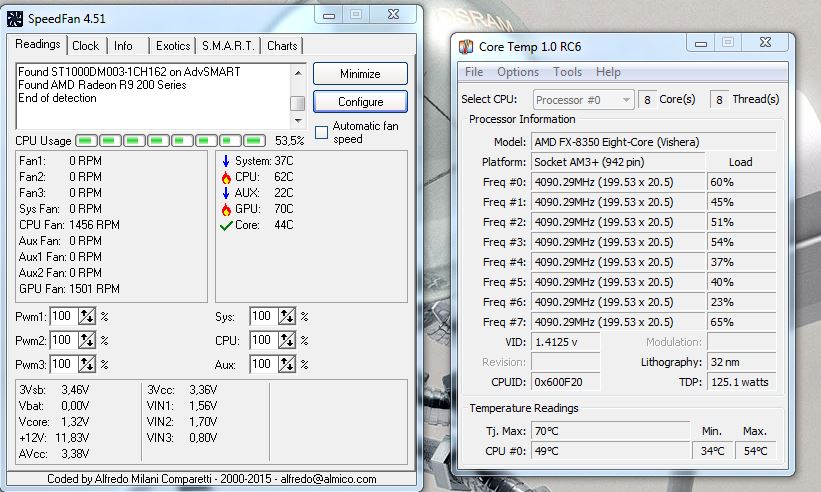Open the Charts tab
821x492 pixels.
point(282,46)
